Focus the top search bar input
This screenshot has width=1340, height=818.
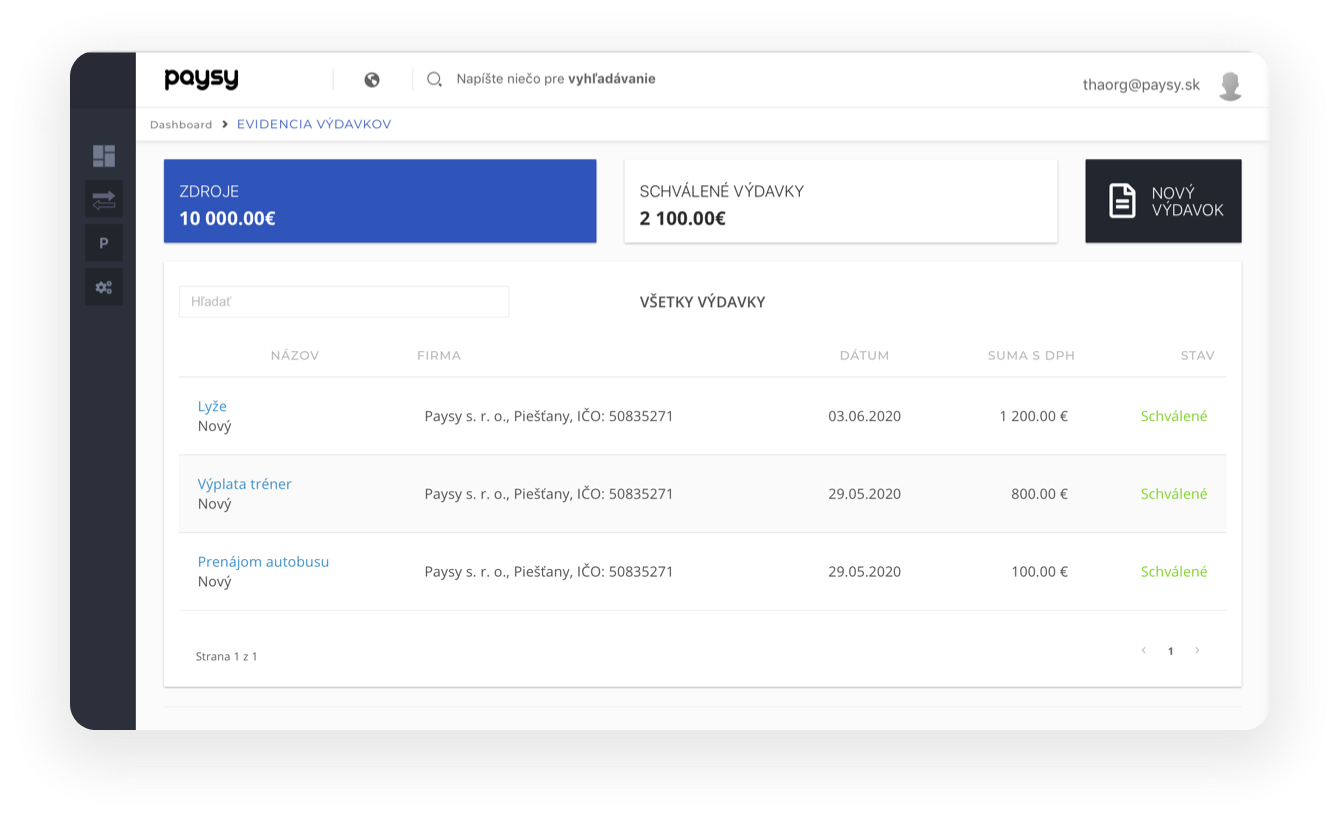(556, 79)
